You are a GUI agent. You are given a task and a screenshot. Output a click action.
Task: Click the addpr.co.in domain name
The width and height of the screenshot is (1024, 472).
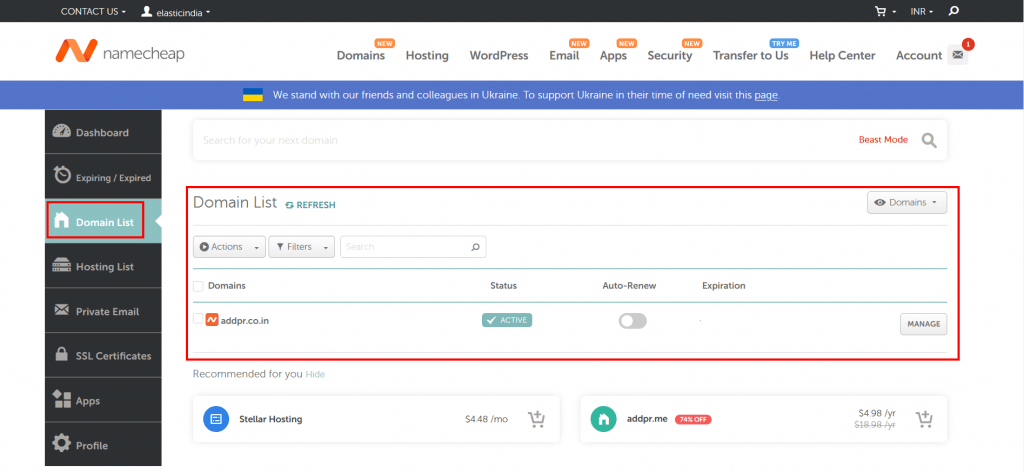[x=245, y=321]
